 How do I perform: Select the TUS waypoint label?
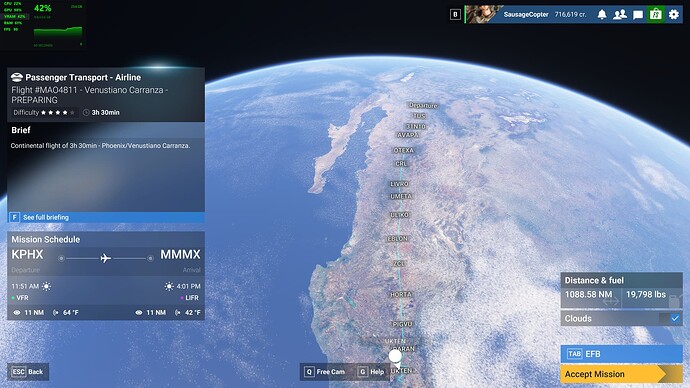tap(419, 116)
